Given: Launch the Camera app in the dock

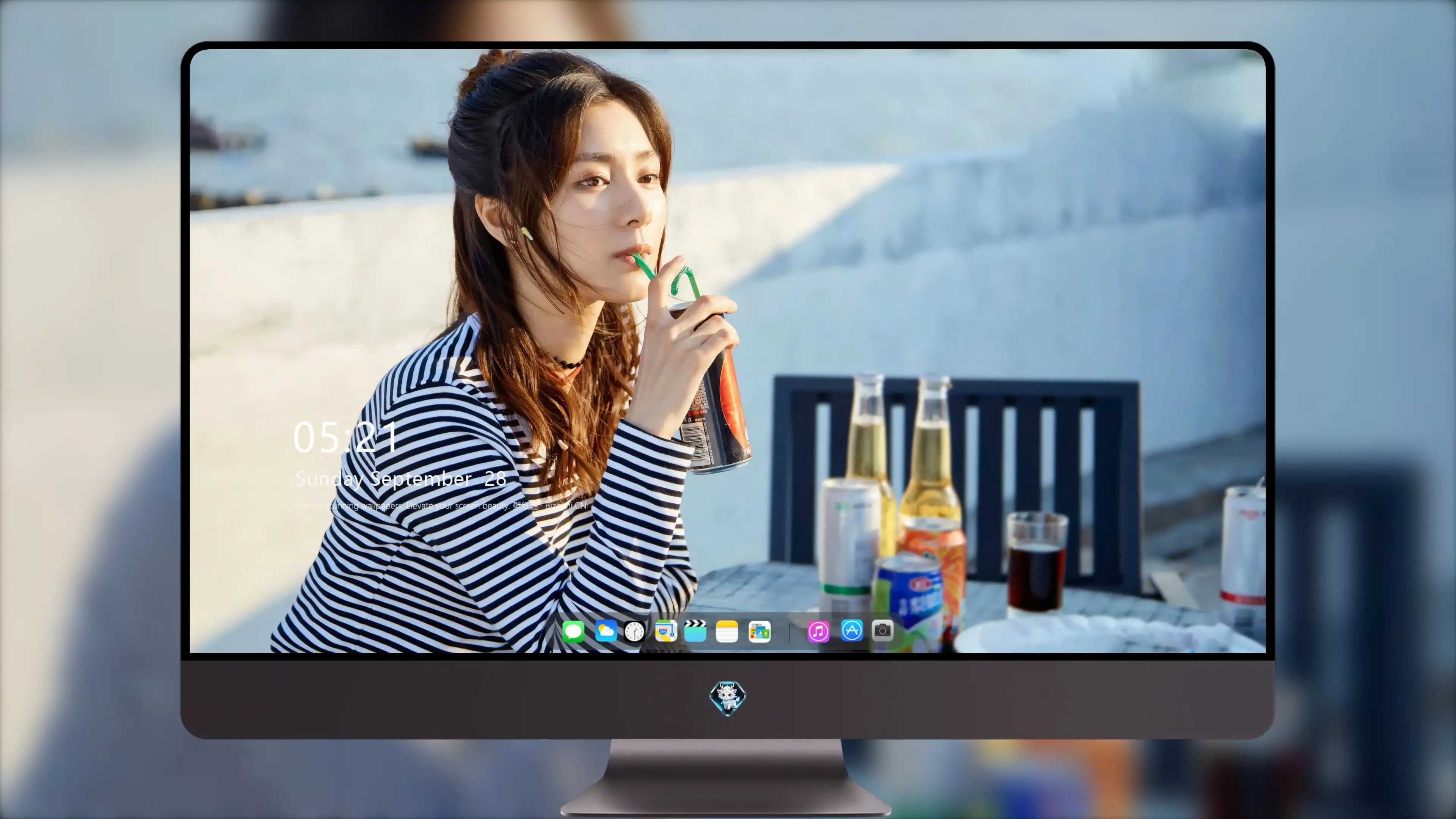Looking at the screenshot, I should (x=882, y=630).
